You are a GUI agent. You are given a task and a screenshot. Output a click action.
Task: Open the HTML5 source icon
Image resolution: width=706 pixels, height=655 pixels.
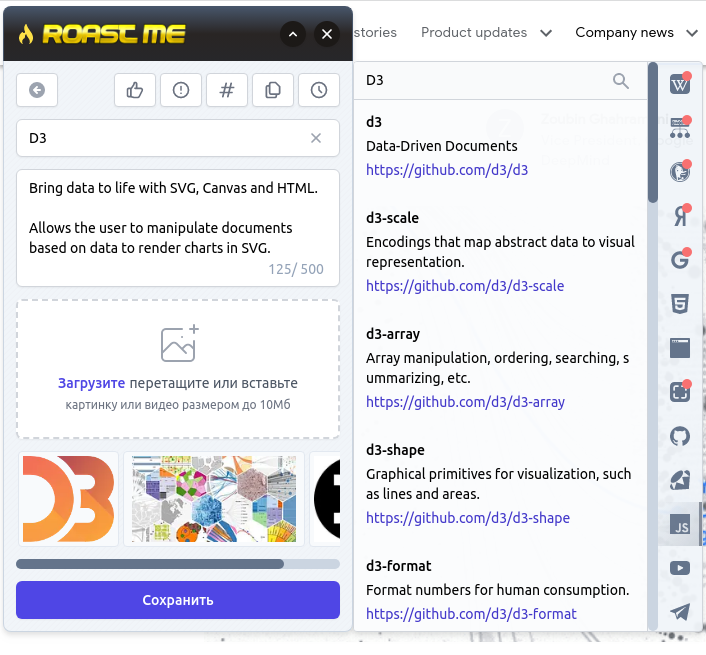(x=680, y=304)
